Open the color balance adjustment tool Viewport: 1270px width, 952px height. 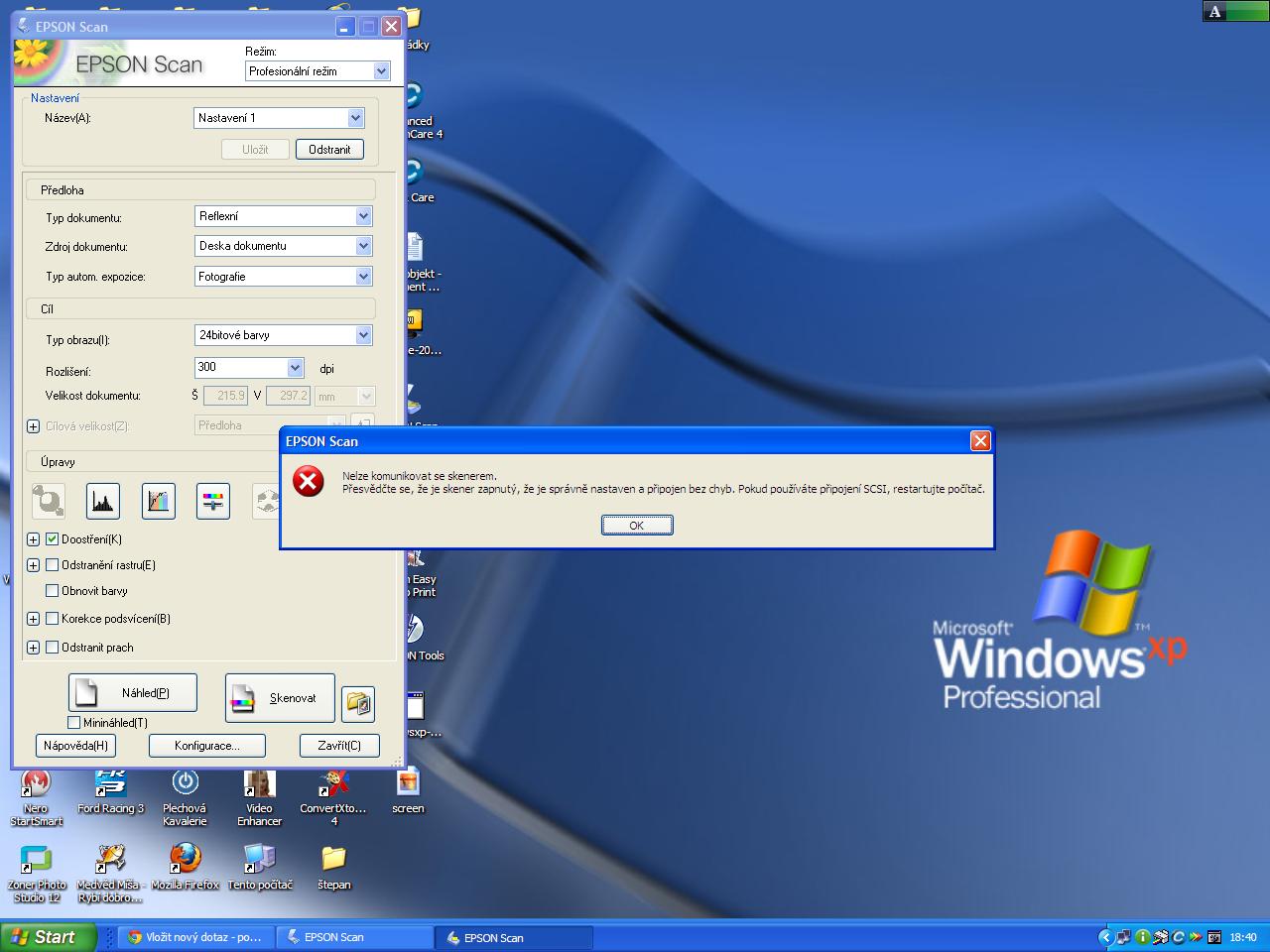coord(213,501)
